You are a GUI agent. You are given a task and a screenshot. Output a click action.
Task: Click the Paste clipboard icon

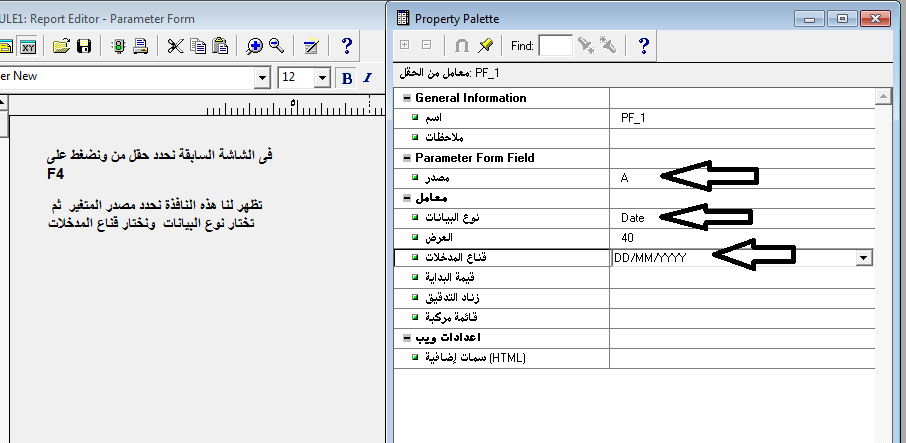pos(220,46)
